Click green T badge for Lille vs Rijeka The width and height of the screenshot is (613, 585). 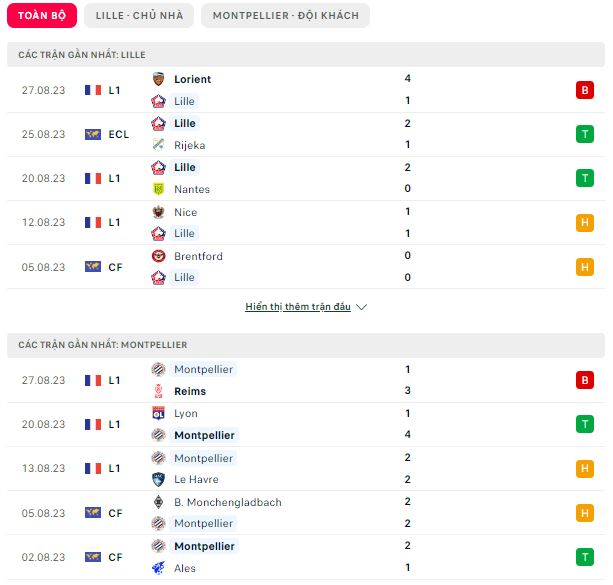(585, 134)
